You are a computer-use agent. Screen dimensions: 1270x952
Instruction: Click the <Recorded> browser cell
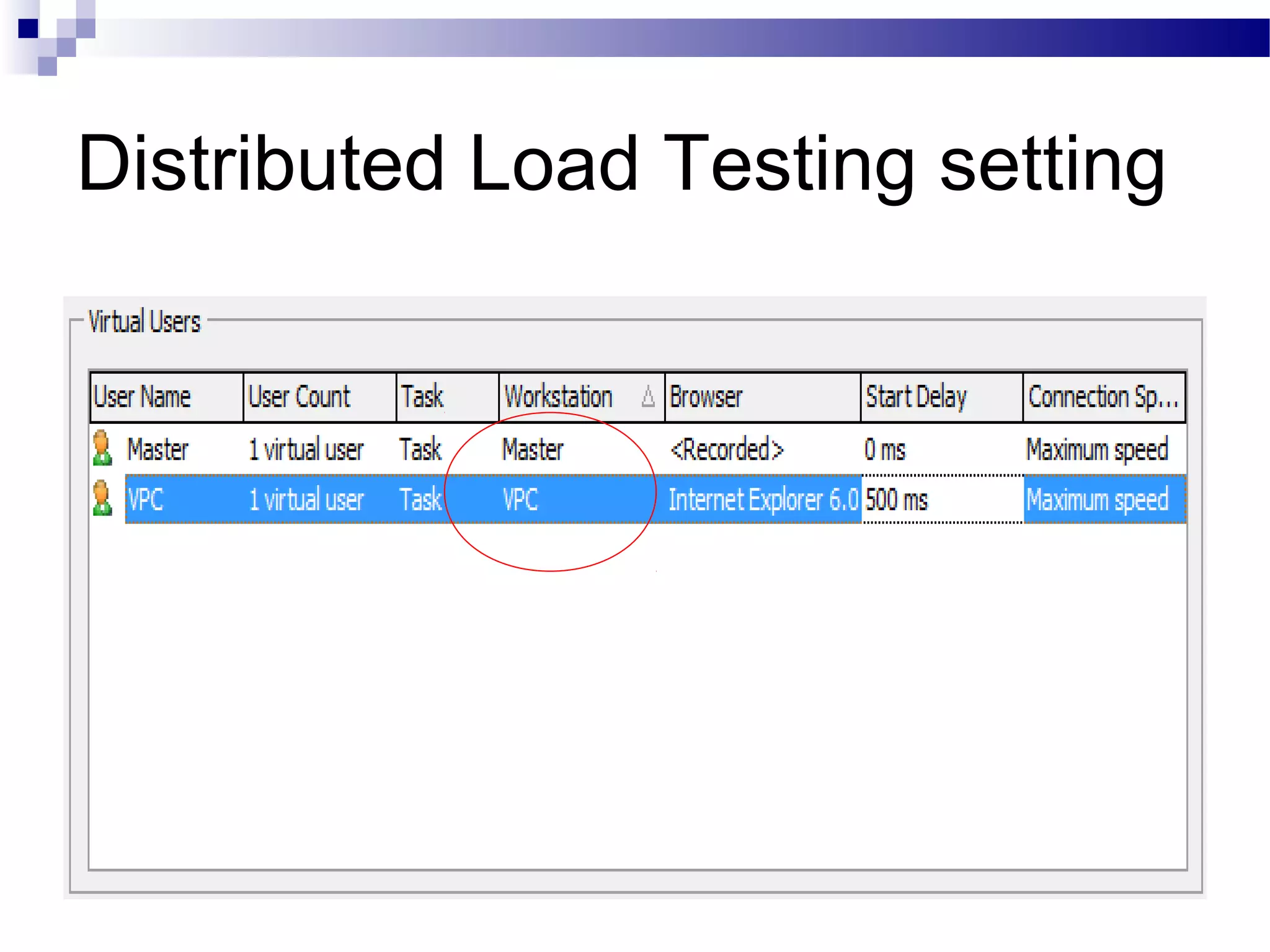[727, 449]
